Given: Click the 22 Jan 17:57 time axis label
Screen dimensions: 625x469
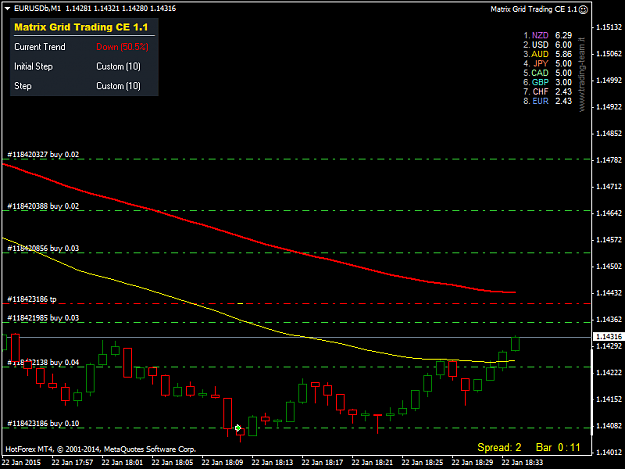Looking at the screenshot, I should (x=72, y=462).
